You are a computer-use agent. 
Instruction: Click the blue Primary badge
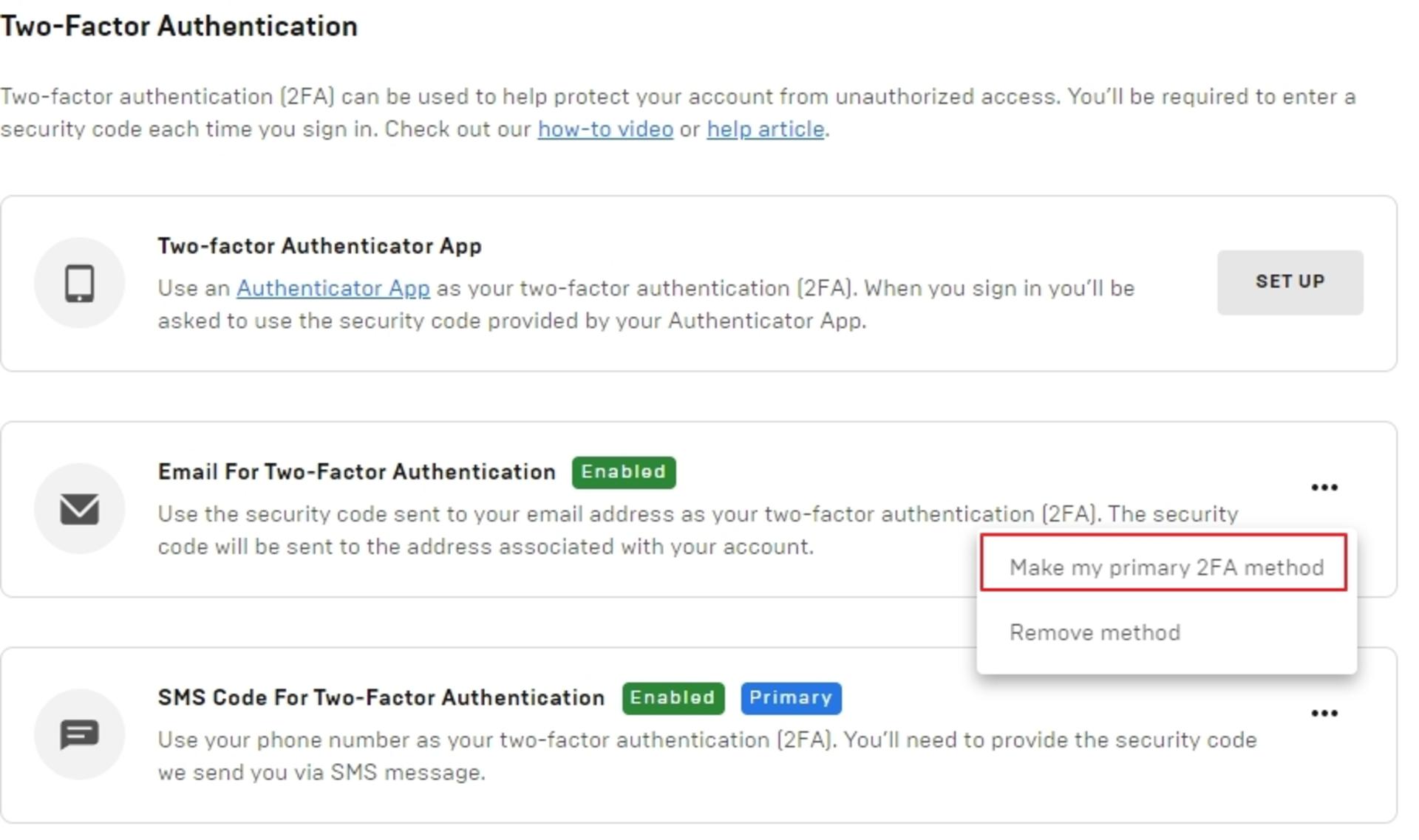[x=791, y=698]
